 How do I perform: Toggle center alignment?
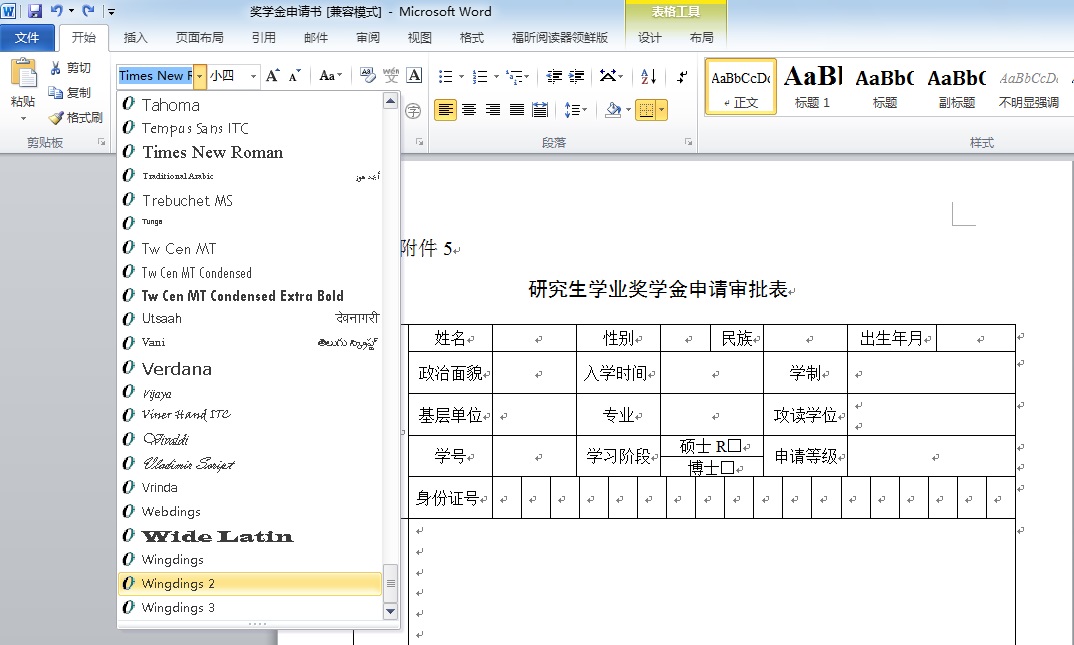(469, 110)
